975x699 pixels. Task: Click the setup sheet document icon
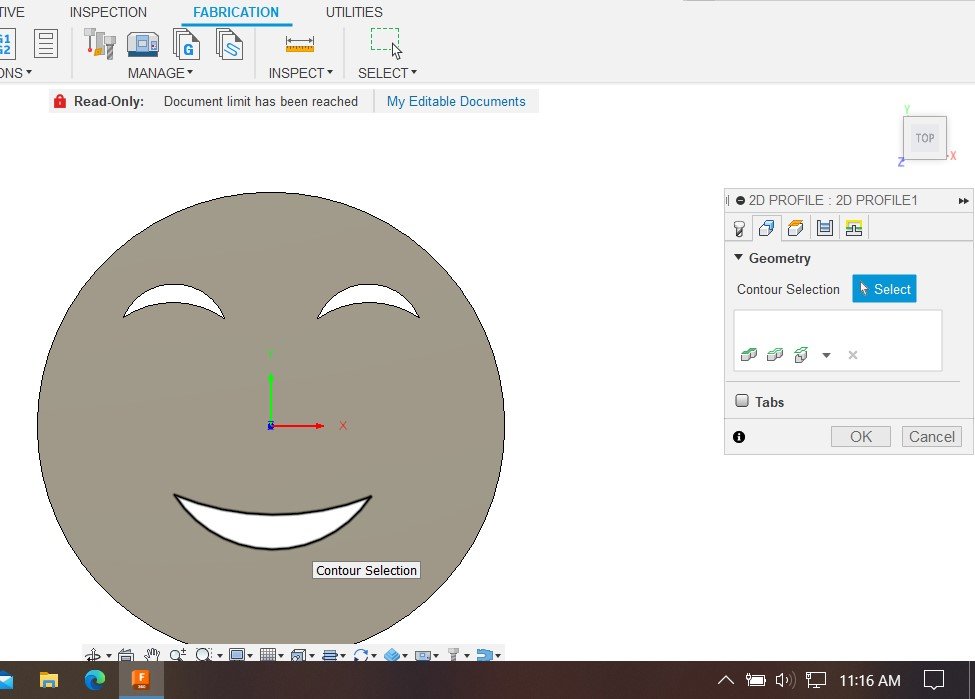click(x=46, y=44)
